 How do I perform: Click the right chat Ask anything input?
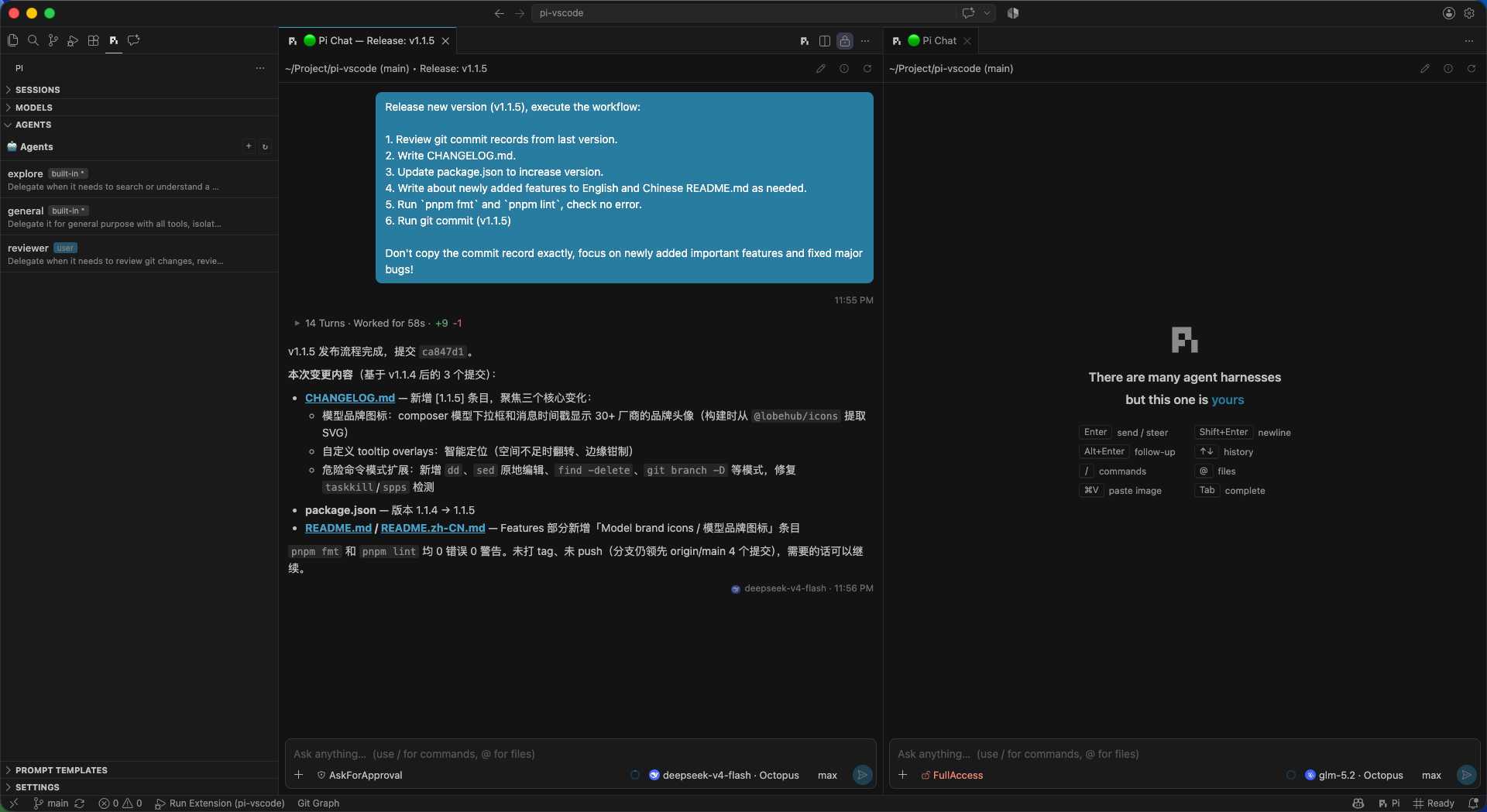coord(1185,754)
